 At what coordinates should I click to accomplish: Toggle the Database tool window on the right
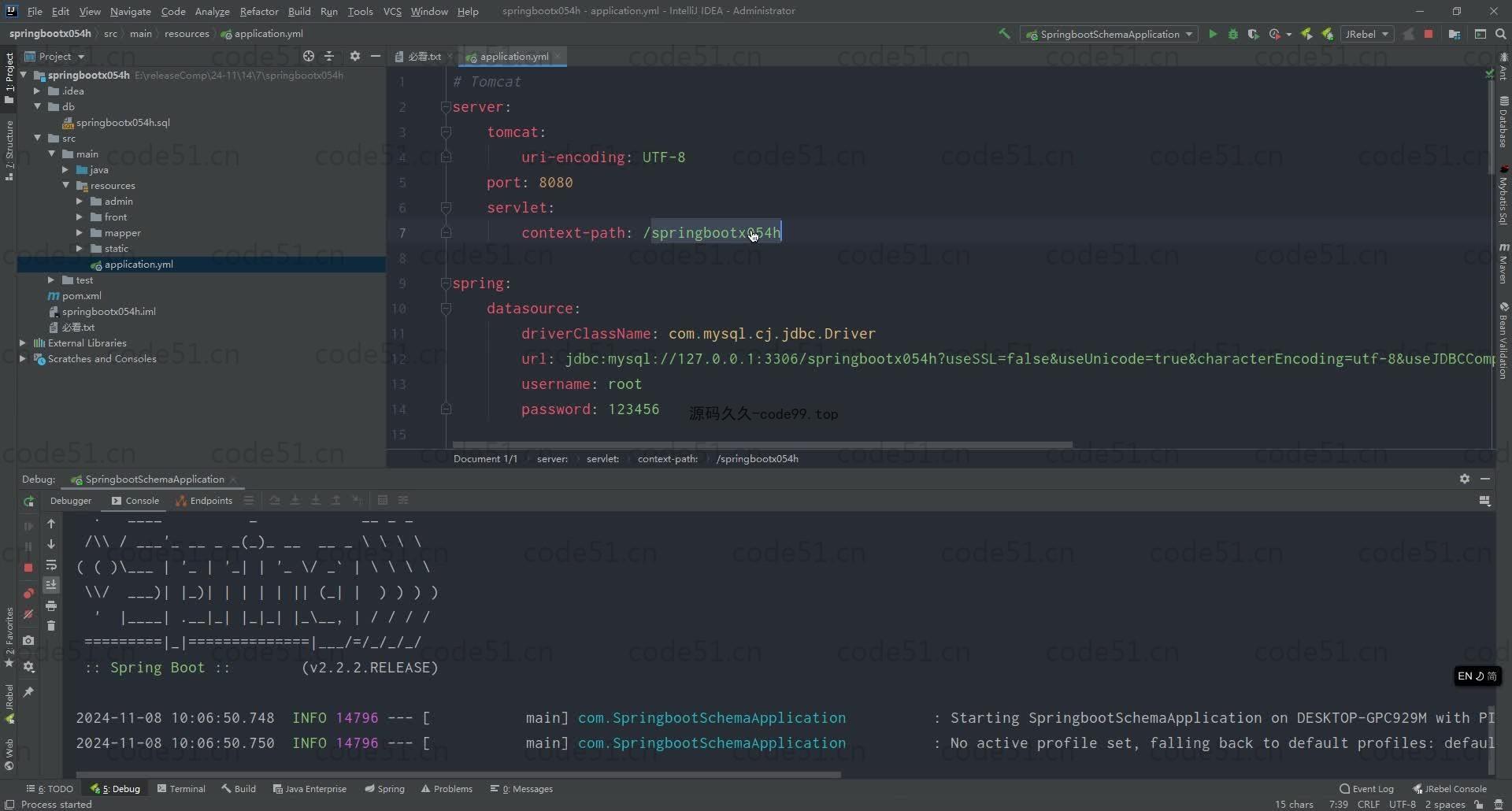click(x=1503, y=123)
